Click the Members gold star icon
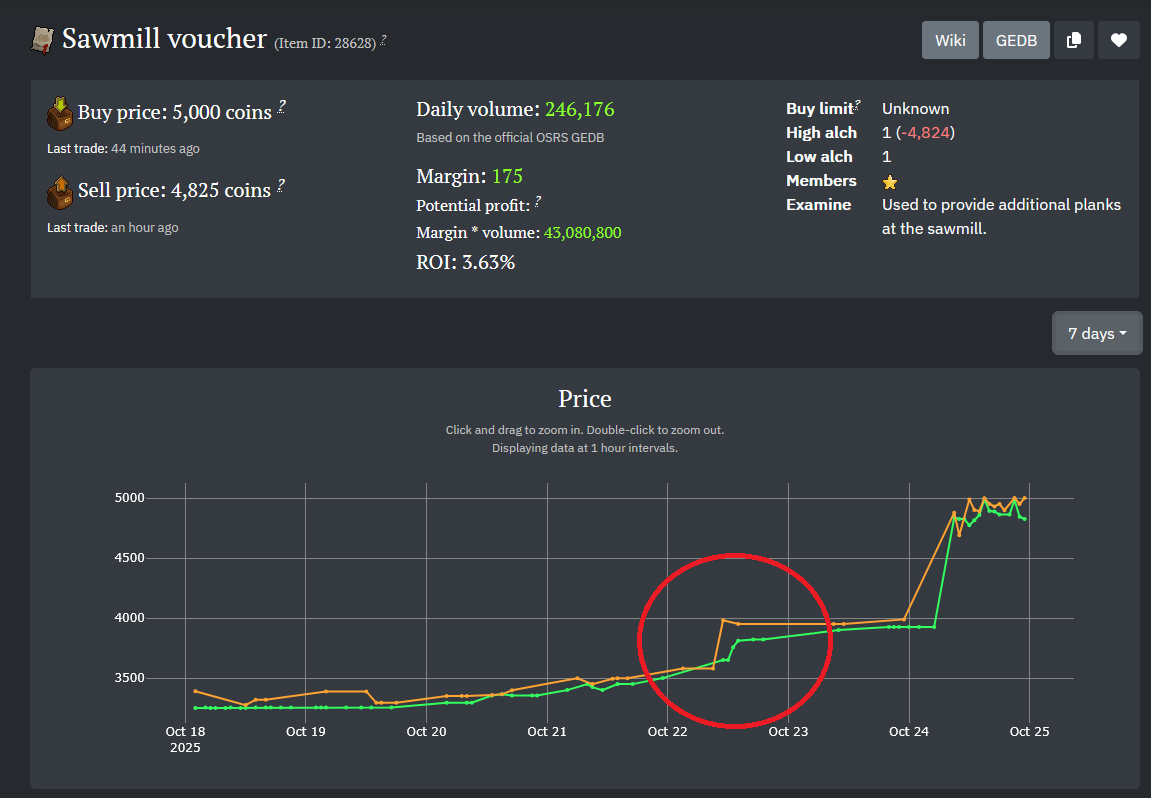 (890, 182)
